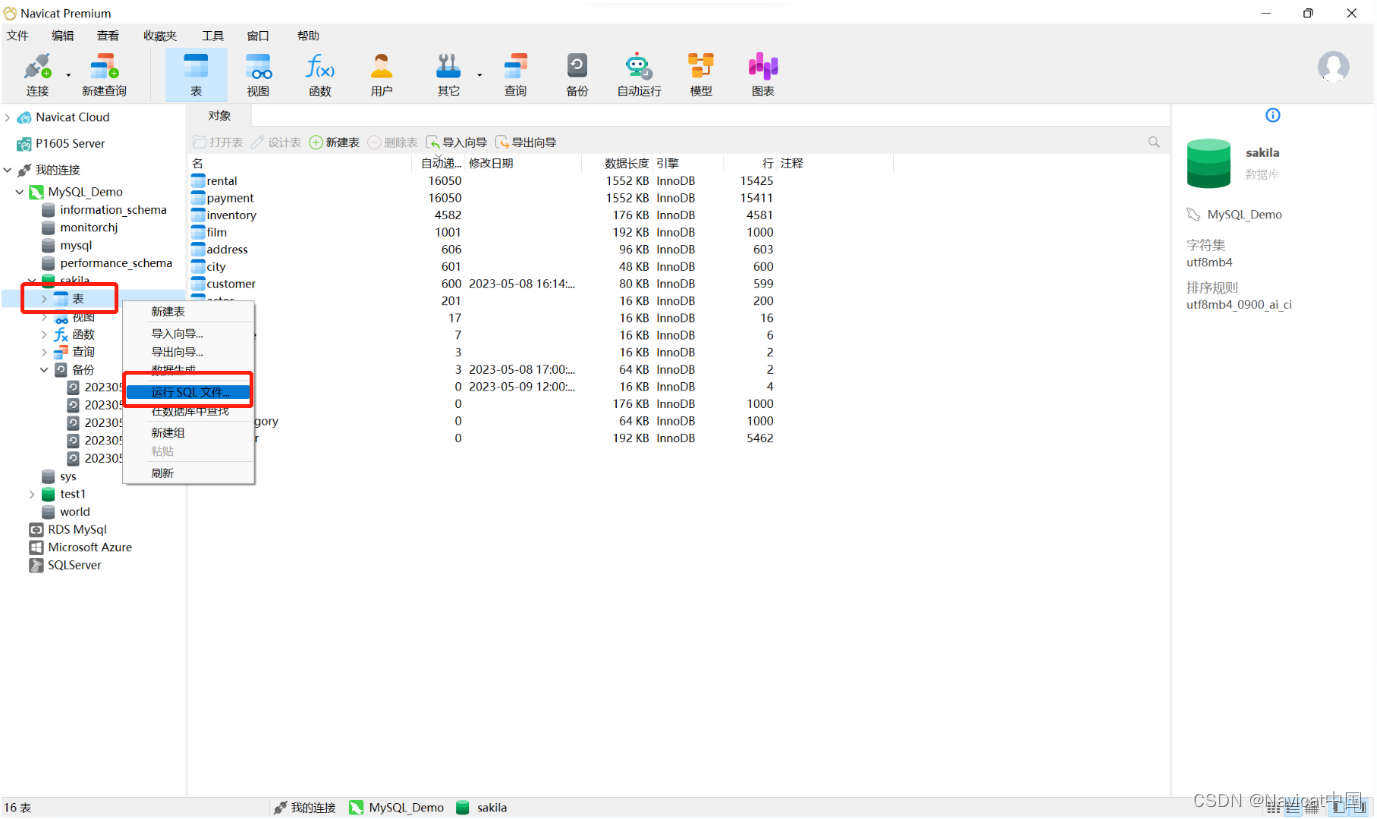Click 新建表 in the object toolbar

tap(334, 142)
